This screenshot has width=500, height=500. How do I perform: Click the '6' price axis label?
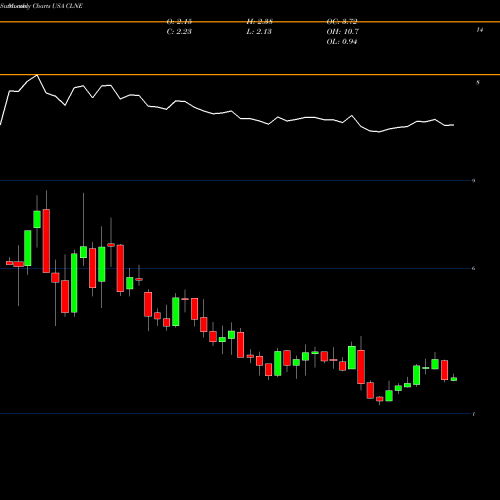click(473, 268)
